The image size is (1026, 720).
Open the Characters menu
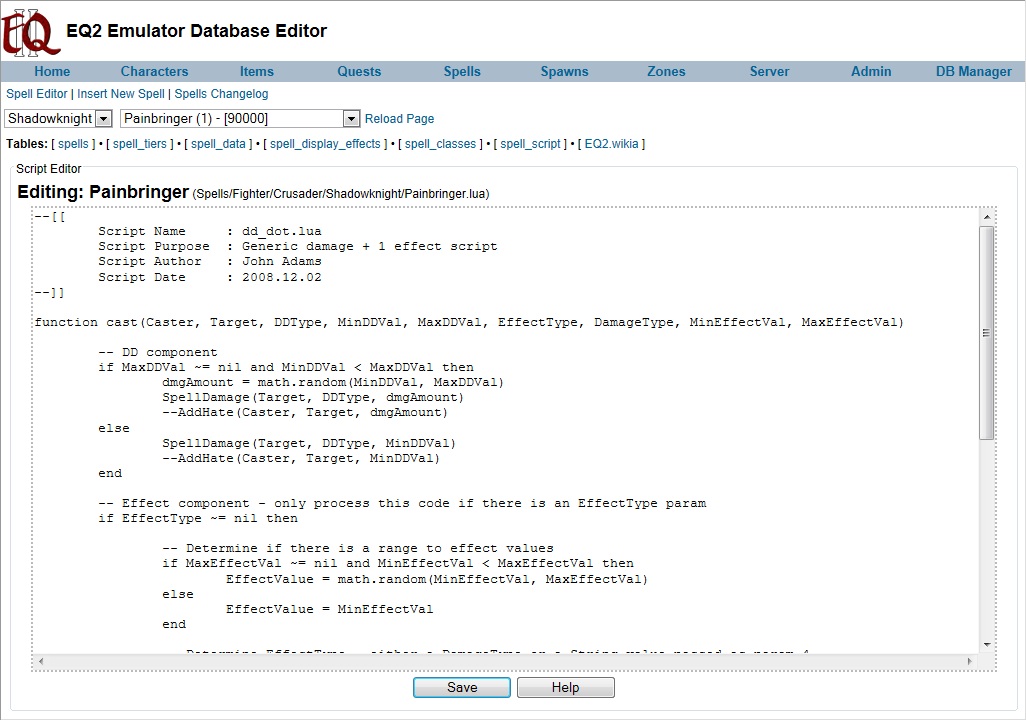pos(154,71)
